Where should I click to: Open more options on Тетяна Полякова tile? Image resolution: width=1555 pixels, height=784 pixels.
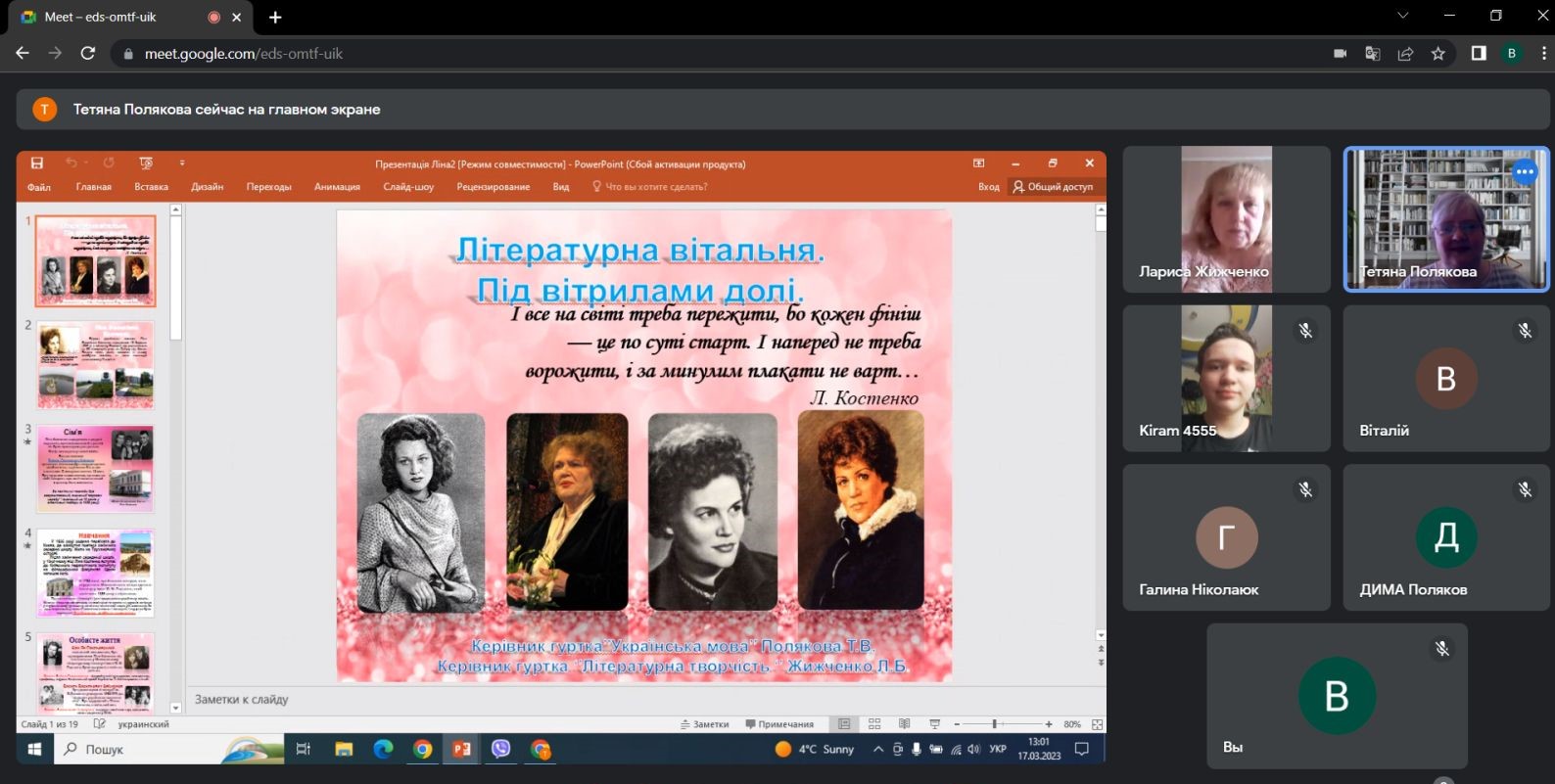click(1524, 173)
